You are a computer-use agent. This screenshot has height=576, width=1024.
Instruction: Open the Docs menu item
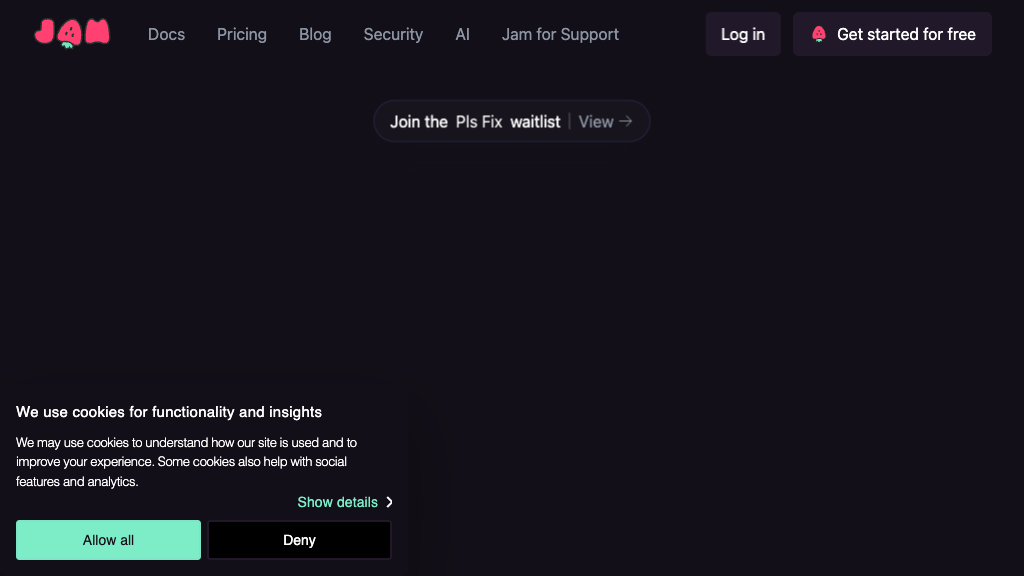coord(166,34)
